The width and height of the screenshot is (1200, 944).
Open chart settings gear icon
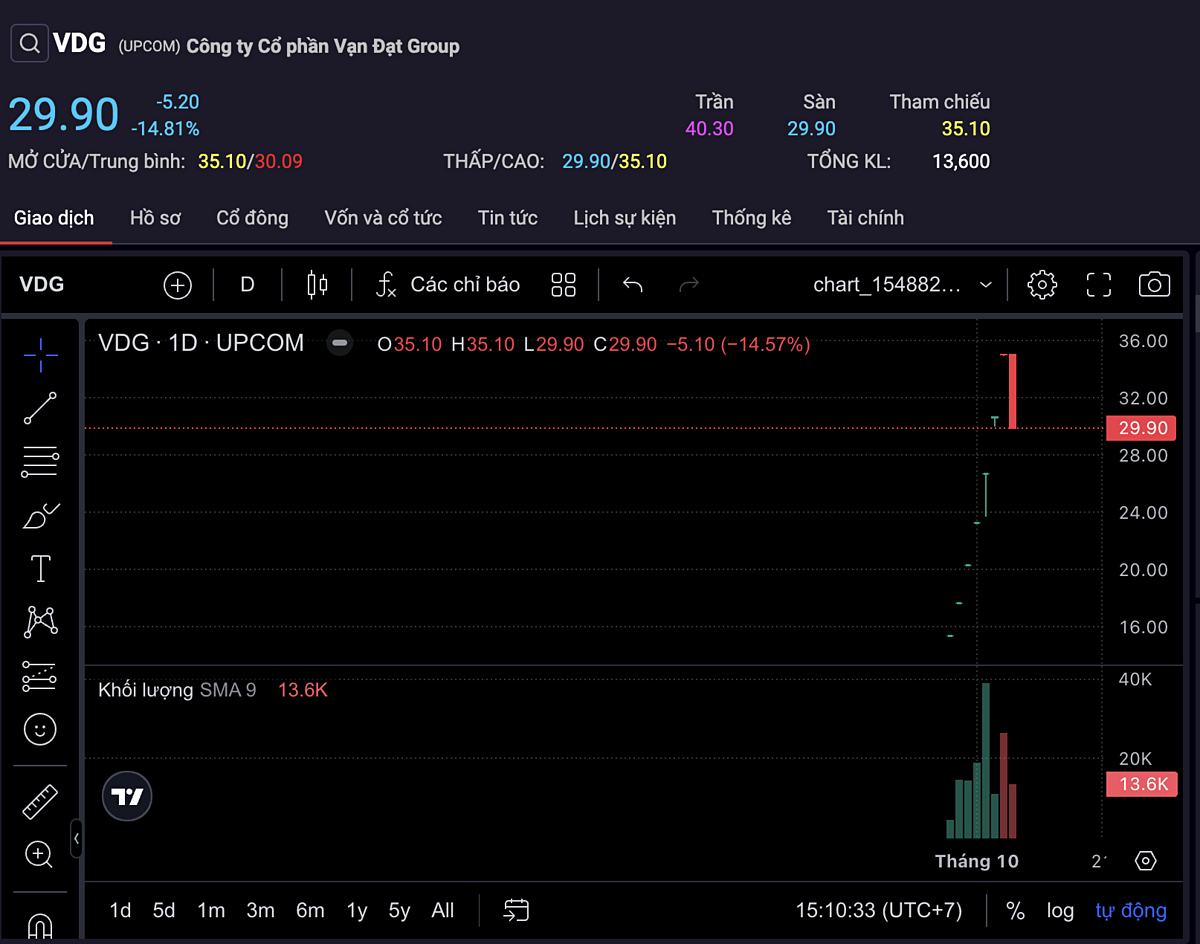click(x=1042, y=285)
